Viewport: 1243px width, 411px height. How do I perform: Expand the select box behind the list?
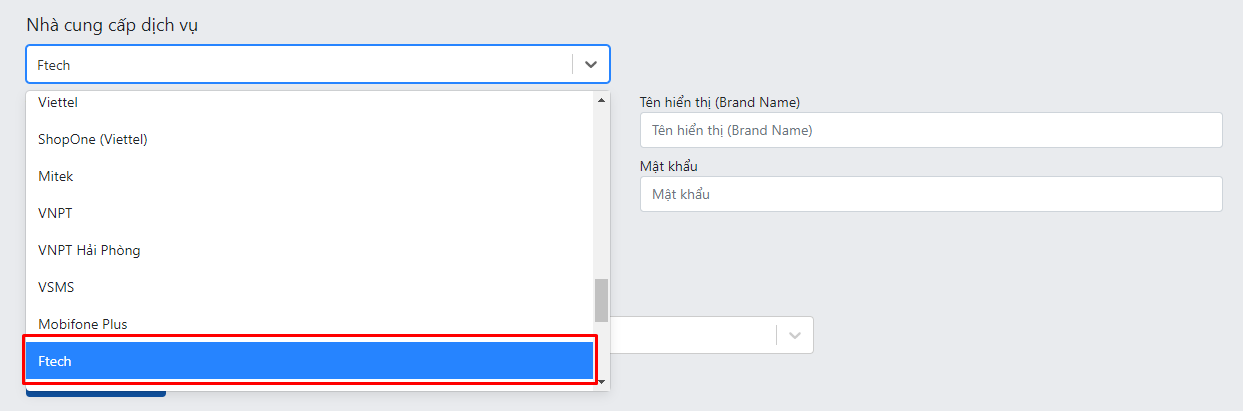711,335
